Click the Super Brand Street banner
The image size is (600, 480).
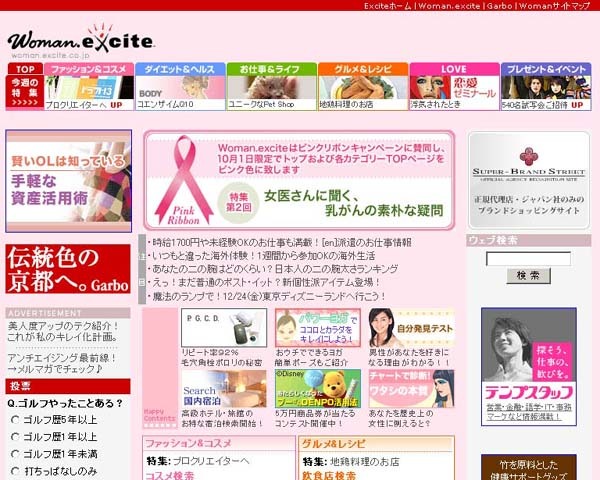coord(529,180)
